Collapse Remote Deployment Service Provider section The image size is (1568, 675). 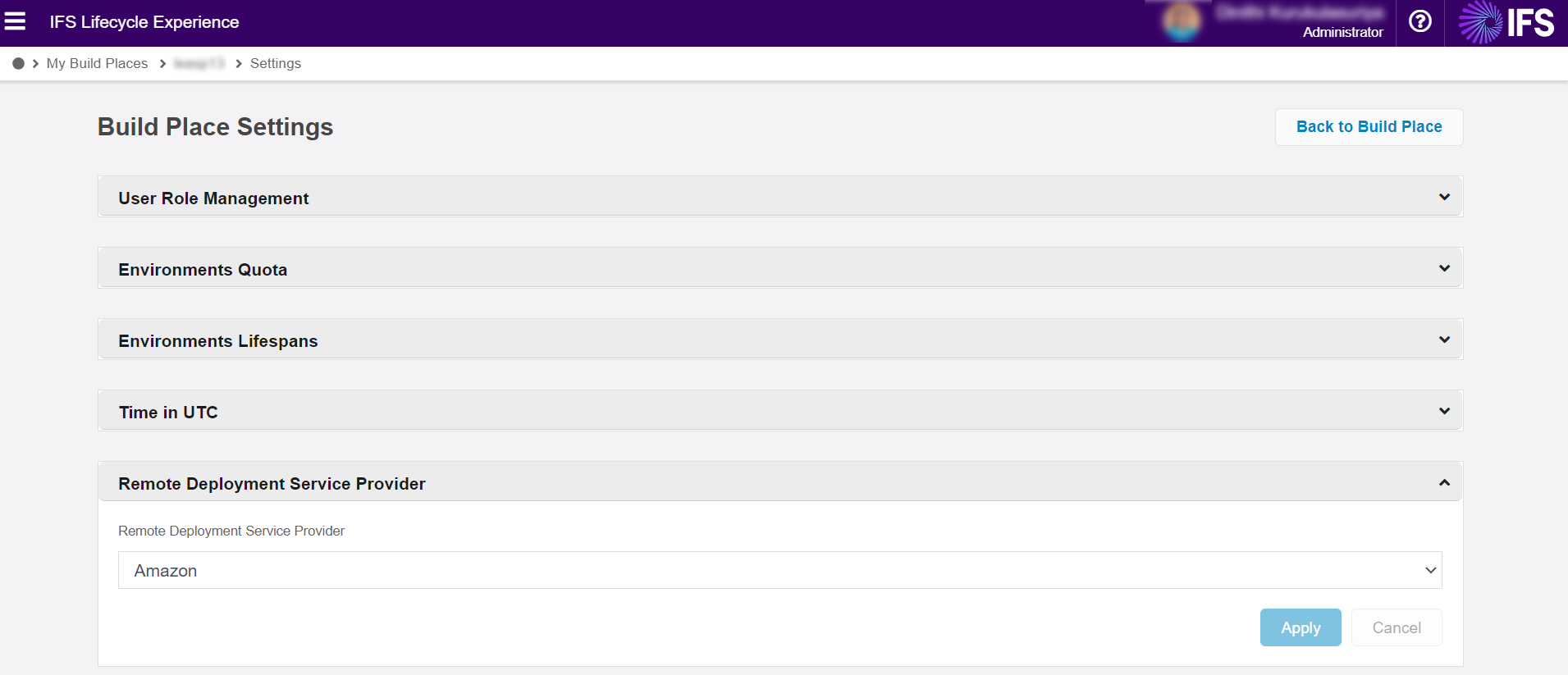(1444, 482)
